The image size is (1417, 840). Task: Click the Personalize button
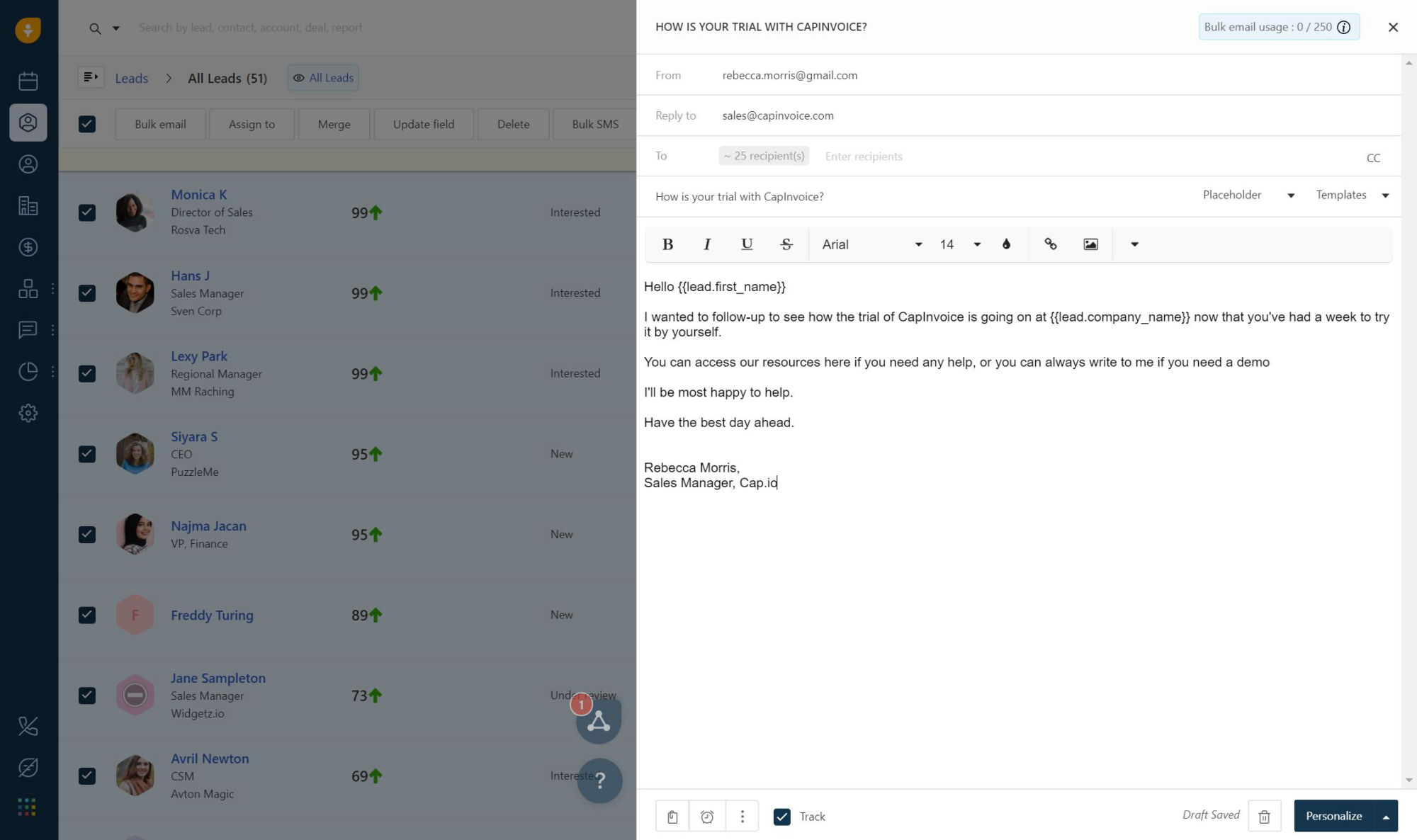[x=1333, y=816]
